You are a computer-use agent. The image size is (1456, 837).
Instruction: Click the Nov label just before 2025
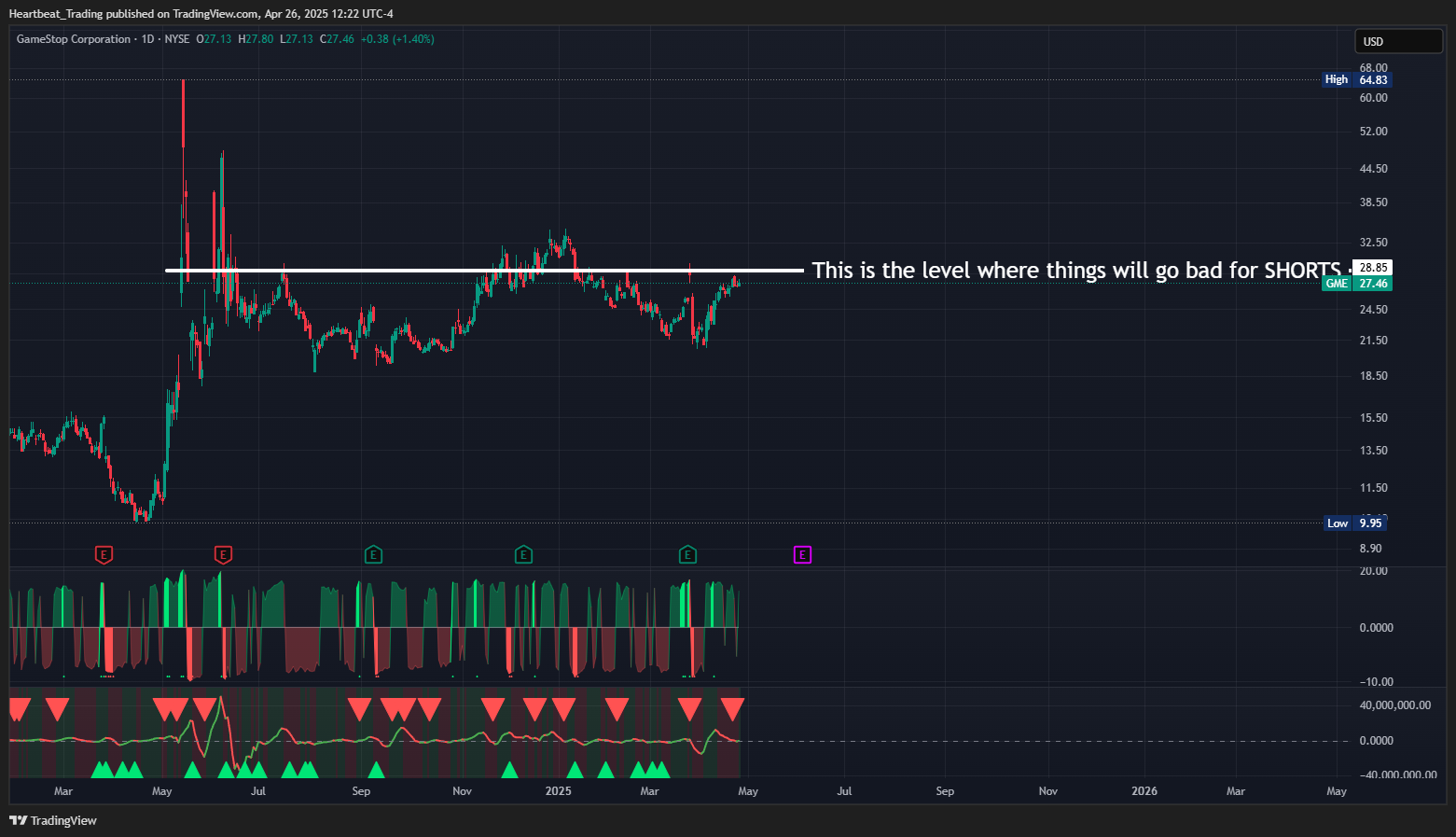462,791
